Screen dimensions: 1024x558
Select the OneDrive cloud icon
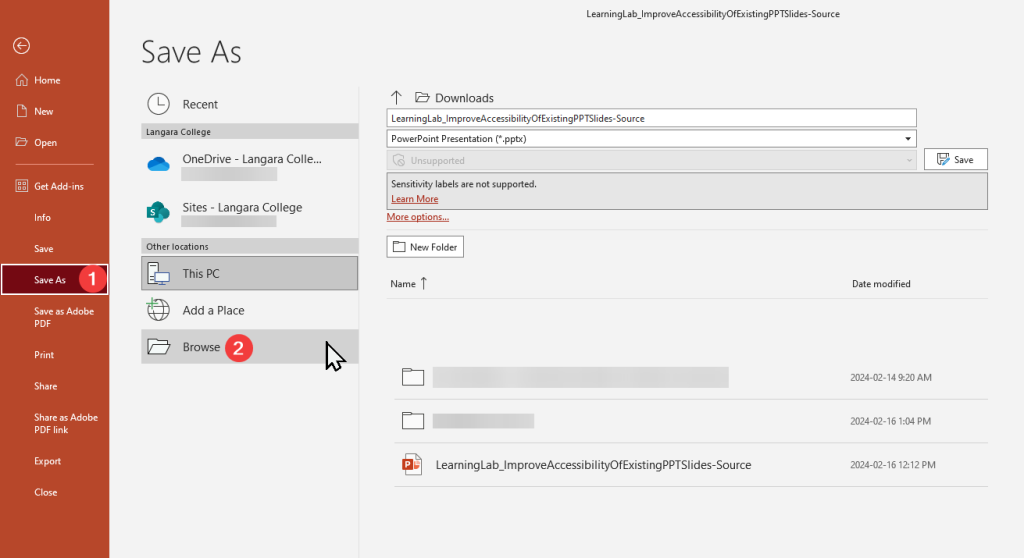pos(158,164)
